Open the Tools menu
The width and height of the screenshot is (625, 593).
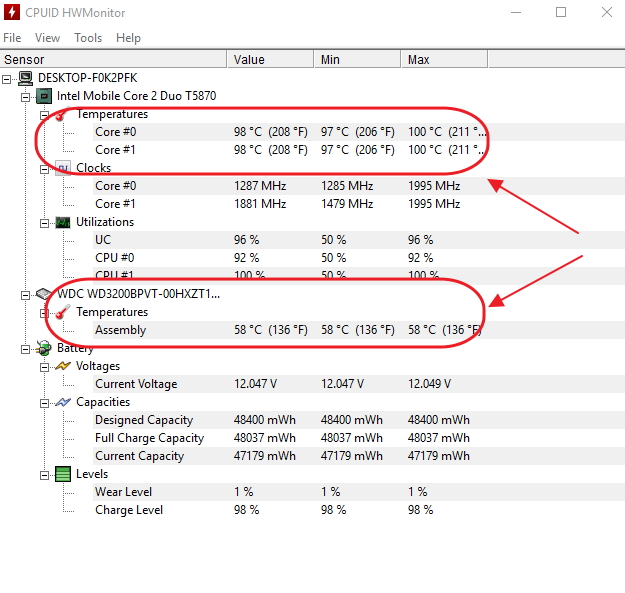[x=88, y=38]
